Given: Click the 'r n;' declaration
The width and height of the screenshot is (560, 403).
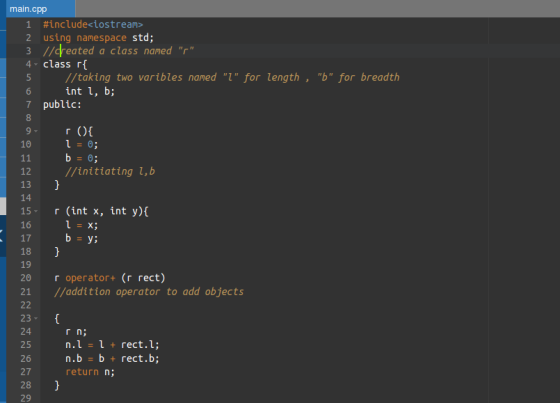Looking at the screenshot, I should 76,332.
